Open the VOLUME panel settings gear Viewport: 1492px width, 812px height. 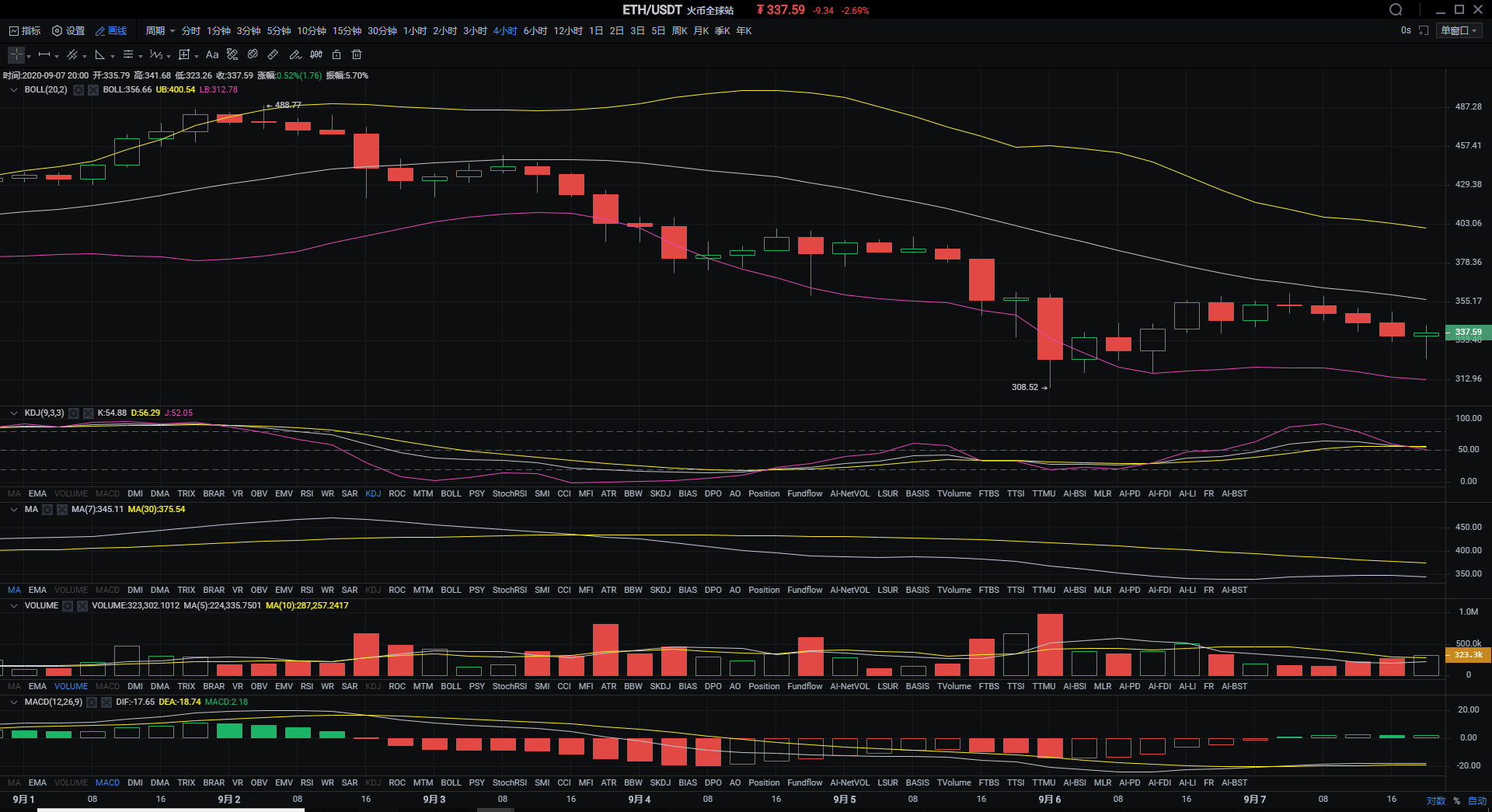point(68,606)
